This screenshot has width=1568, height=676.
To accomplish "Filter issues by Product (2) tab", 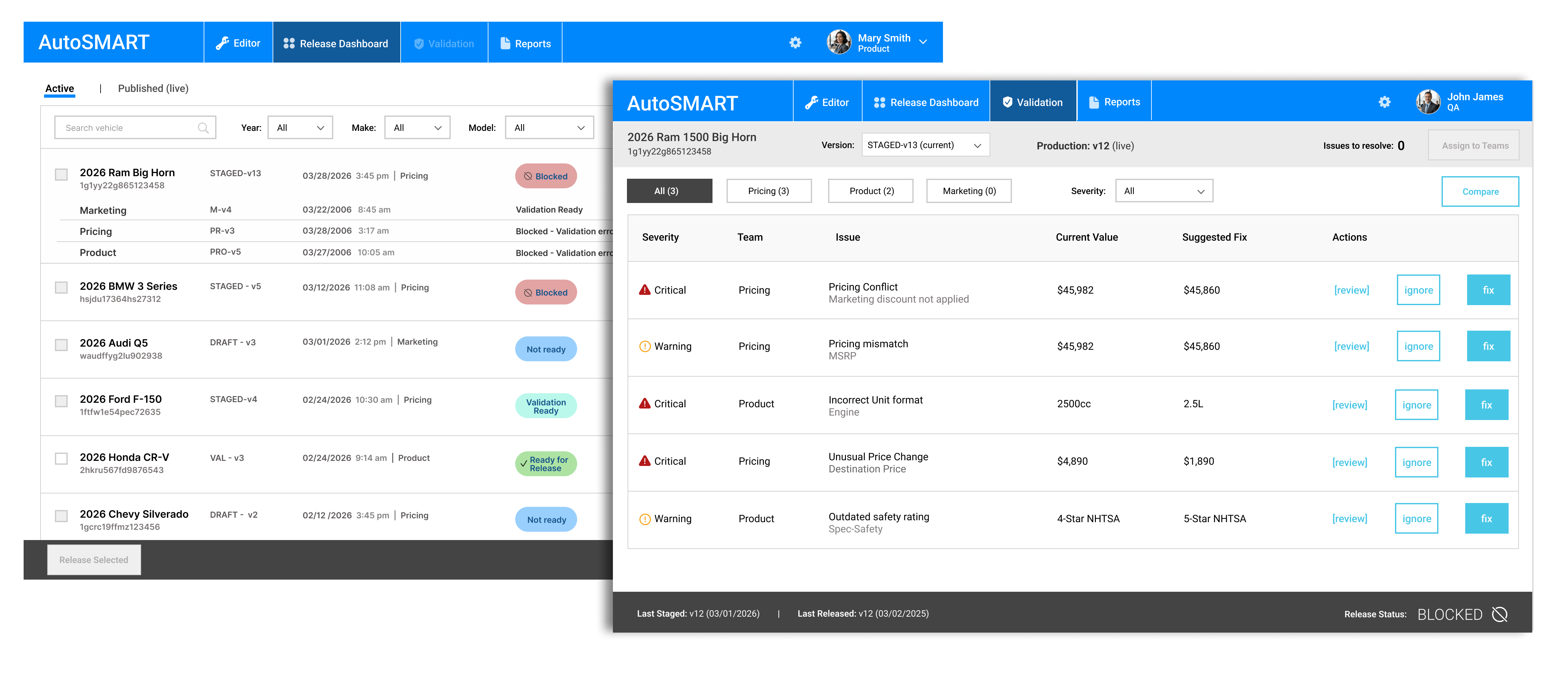I will pyautogui.click(x=871, y=191).
